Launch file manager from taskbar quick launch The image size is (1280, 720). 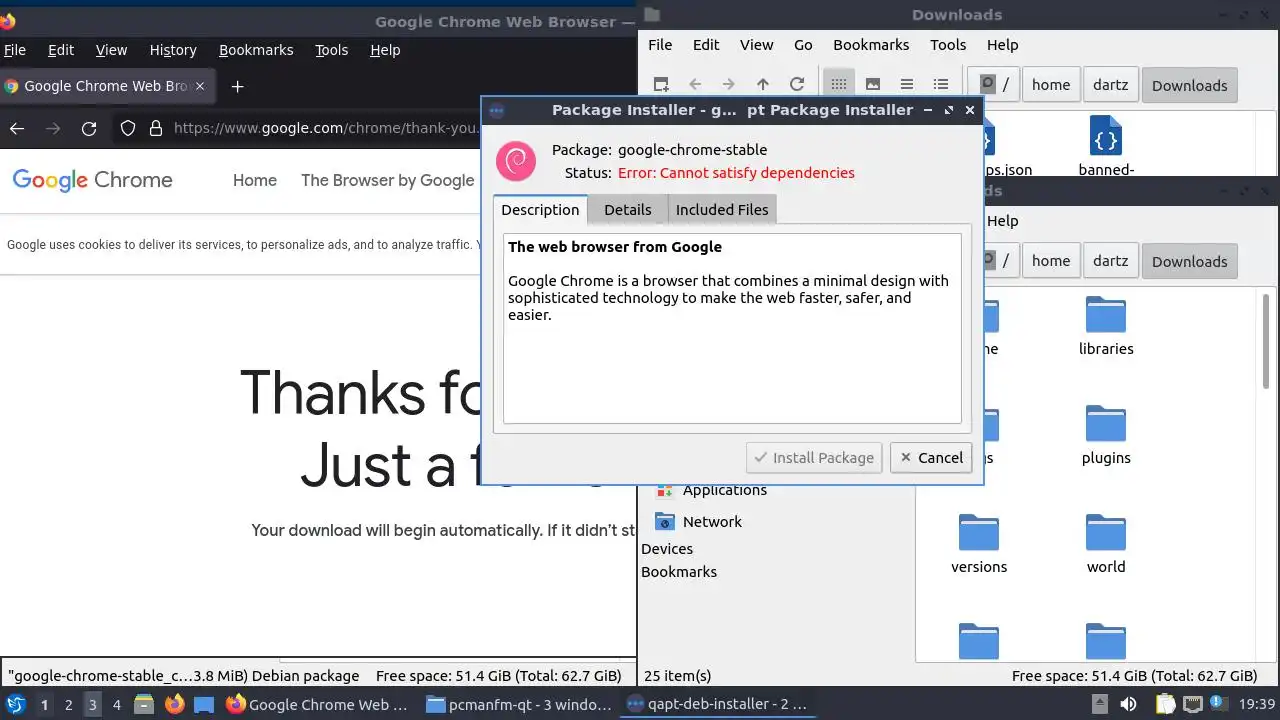click(x=143, y=704)
